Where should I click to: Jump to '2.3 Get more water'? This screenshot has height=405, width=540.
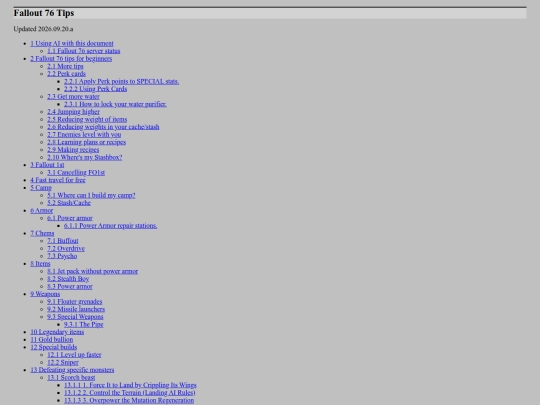[73, 96]
